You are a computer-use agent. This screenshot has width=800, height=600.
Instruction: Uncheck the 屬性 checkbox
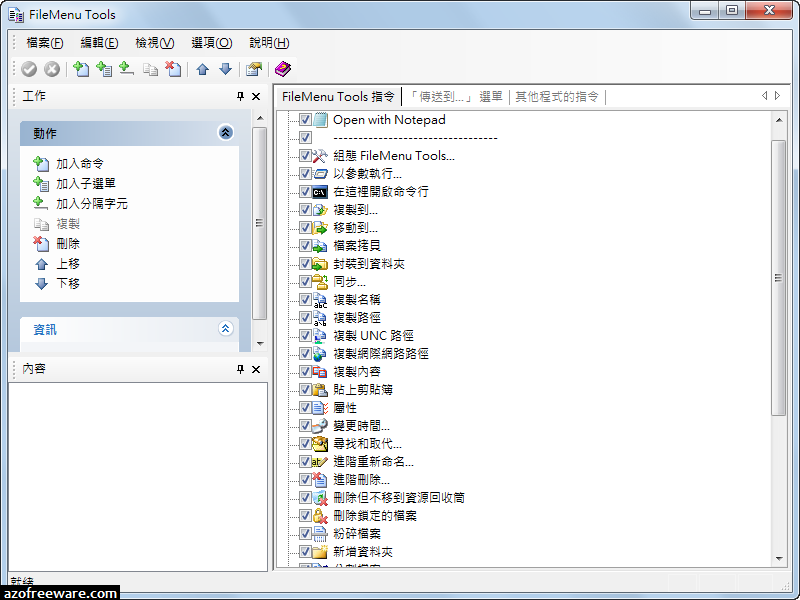click(x=305, y=408)
